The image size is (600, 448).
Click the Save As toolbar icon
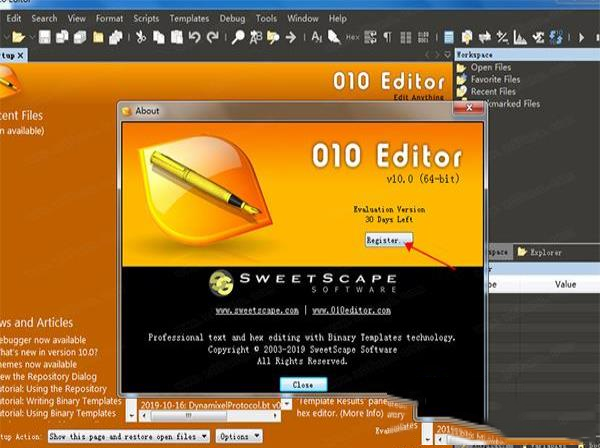point(62,37)
